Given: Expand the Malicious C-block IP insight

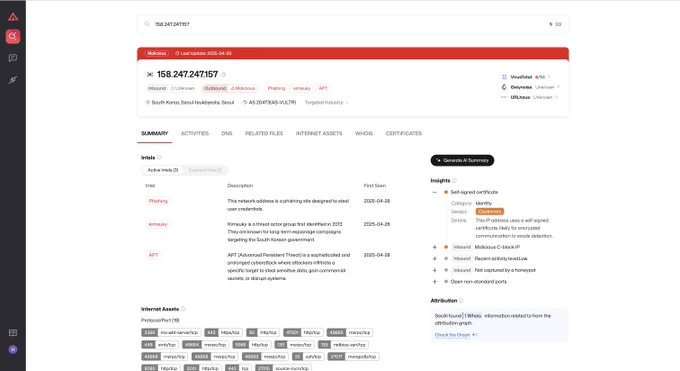Looking at the screenshot, I should pyautogui.click(x=435, y=247).
